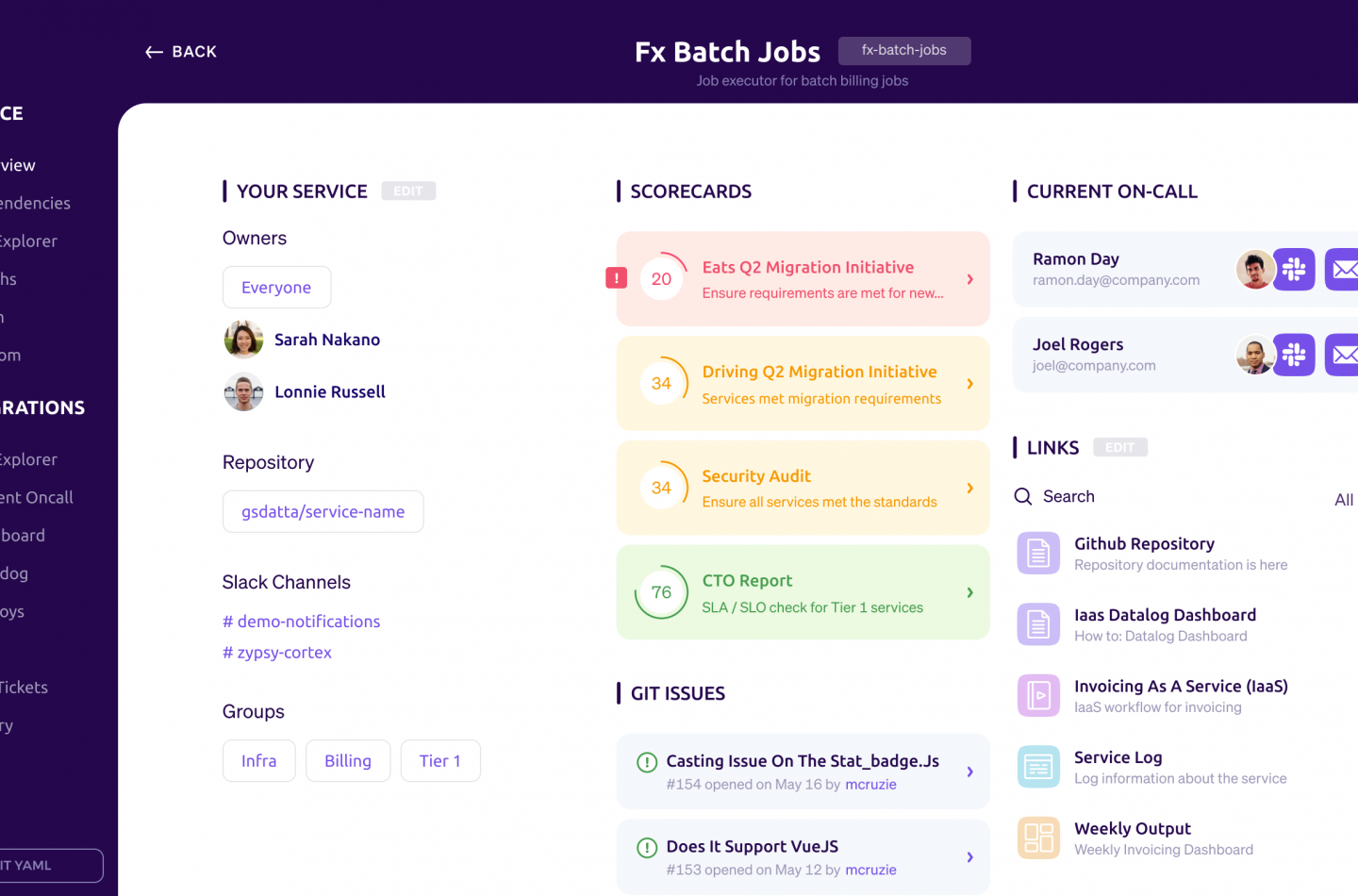Click the email icon for Ramon Day
Screen dimensions: 1358x896
click(1343, 270)
